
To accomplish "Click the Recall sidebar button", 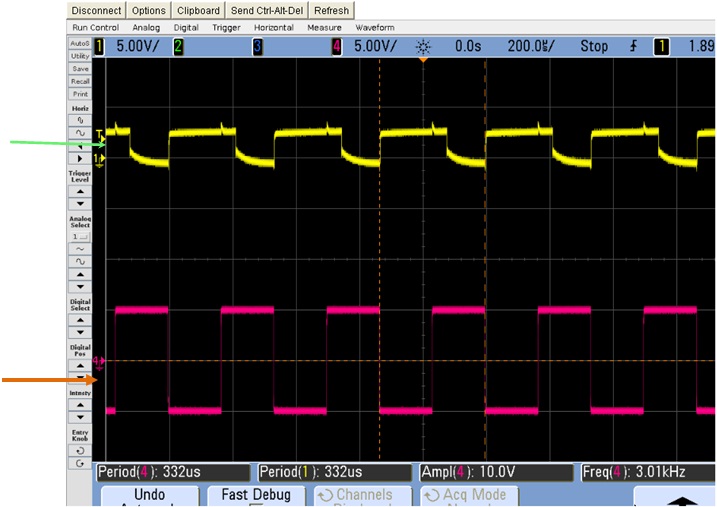I will (80, 81).
